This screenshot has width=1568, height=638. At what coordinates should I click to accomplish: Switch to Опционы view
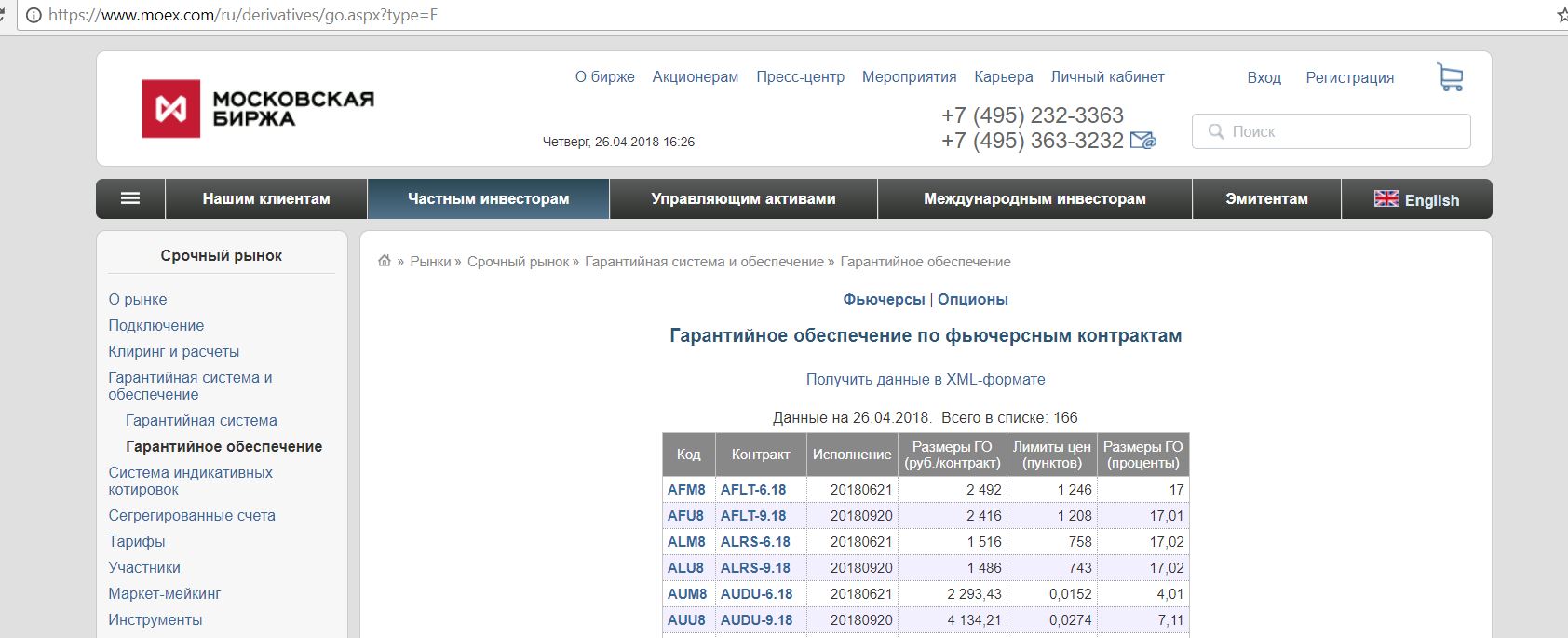972,300
